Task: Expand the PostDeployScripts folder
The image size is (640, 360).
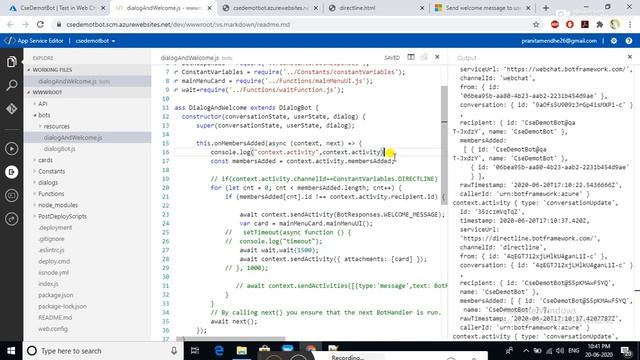Action: pos(62,216)
